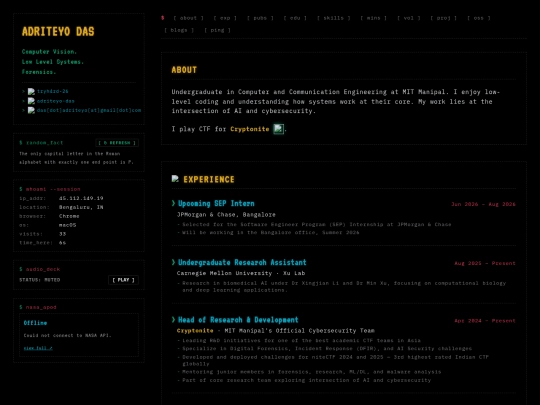
Task: Open the Cryptonite link in About section
Action: (x=250, y=129)
